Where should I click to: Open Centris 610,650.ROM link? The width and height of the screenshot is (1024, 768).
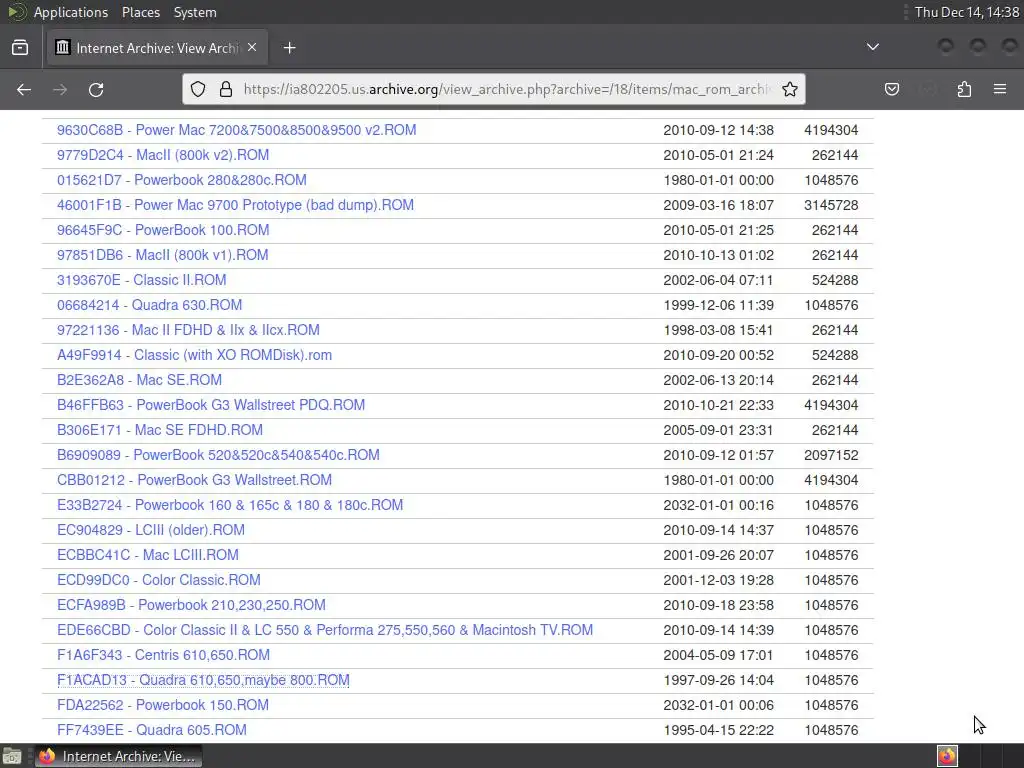point(163,655)
